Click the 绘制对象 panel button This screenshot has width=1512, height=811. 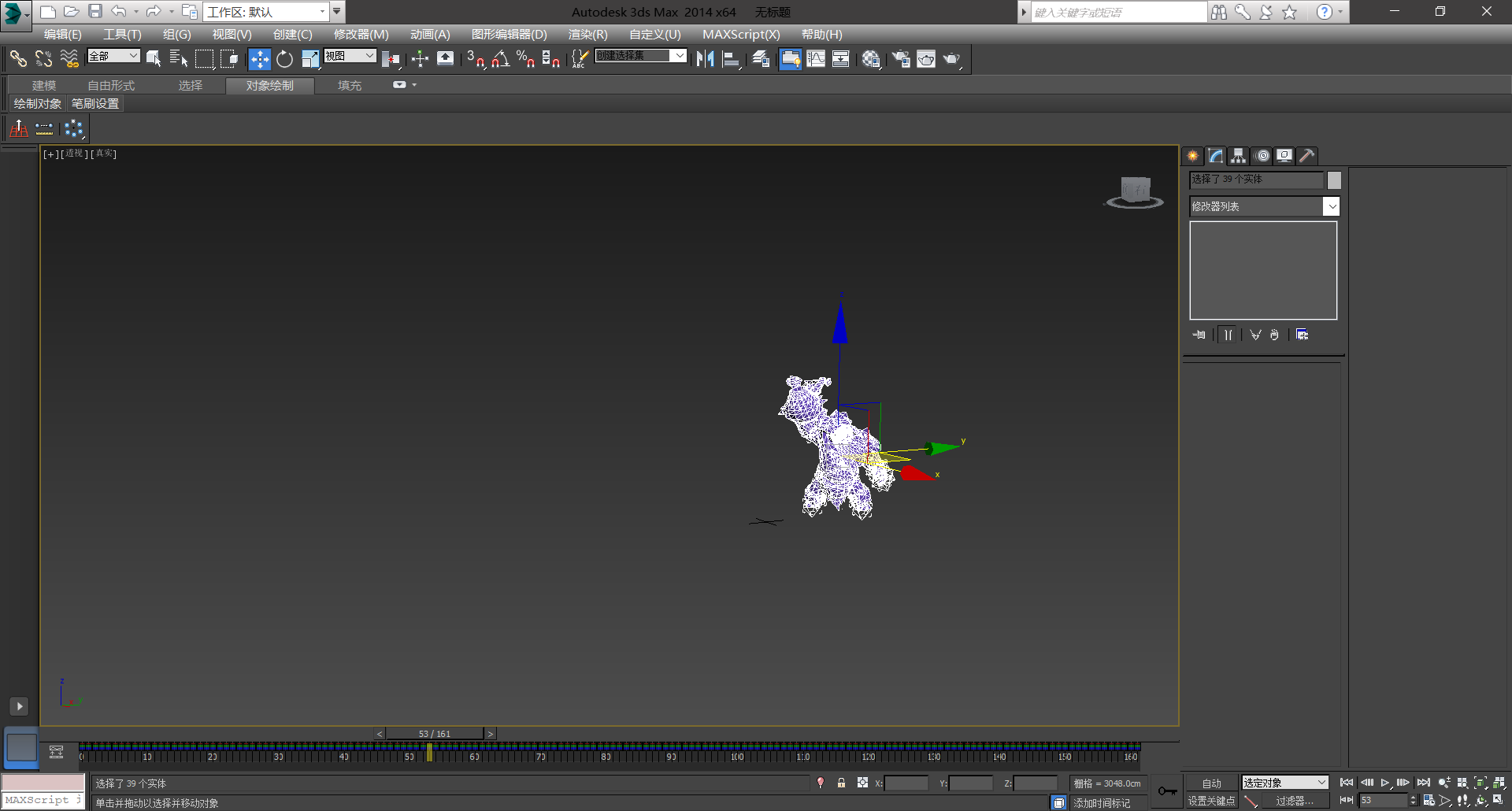tap(37, 104)
